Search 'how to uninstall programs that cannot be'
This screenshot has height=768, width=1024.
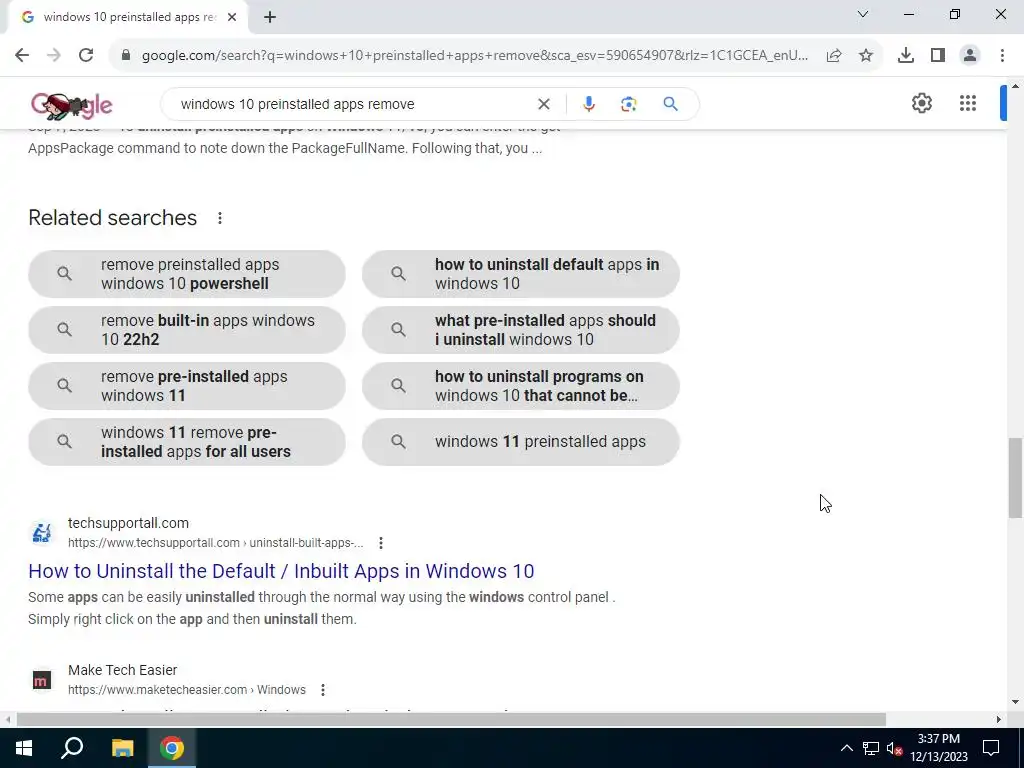tap(520, 386)
